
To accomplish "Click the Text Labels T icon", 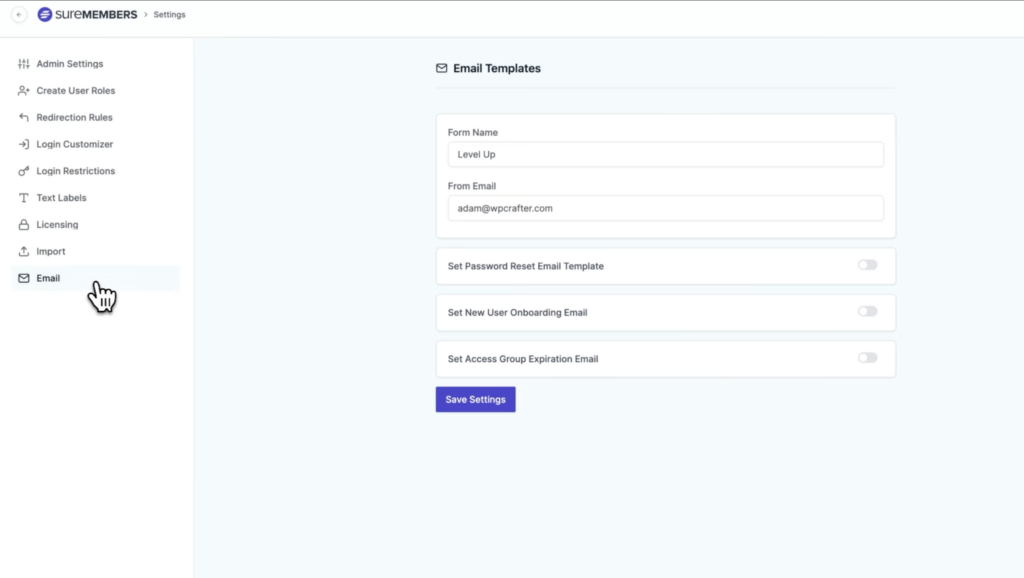I will click(23, 198).
